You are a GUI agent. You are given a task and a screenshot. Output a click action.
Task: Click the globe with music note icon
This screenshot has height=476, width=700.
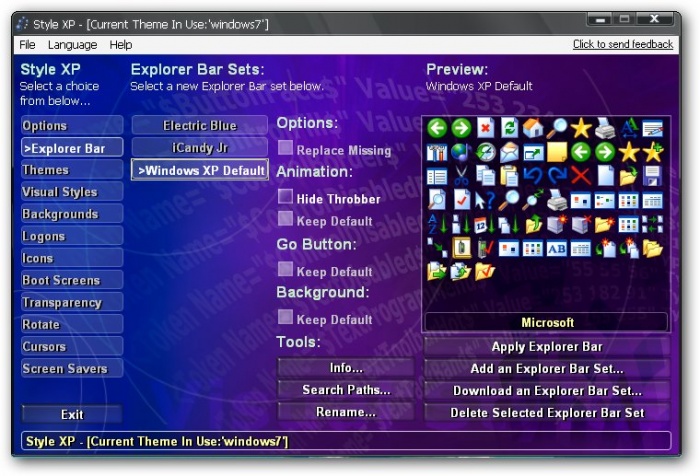point(461,152)
